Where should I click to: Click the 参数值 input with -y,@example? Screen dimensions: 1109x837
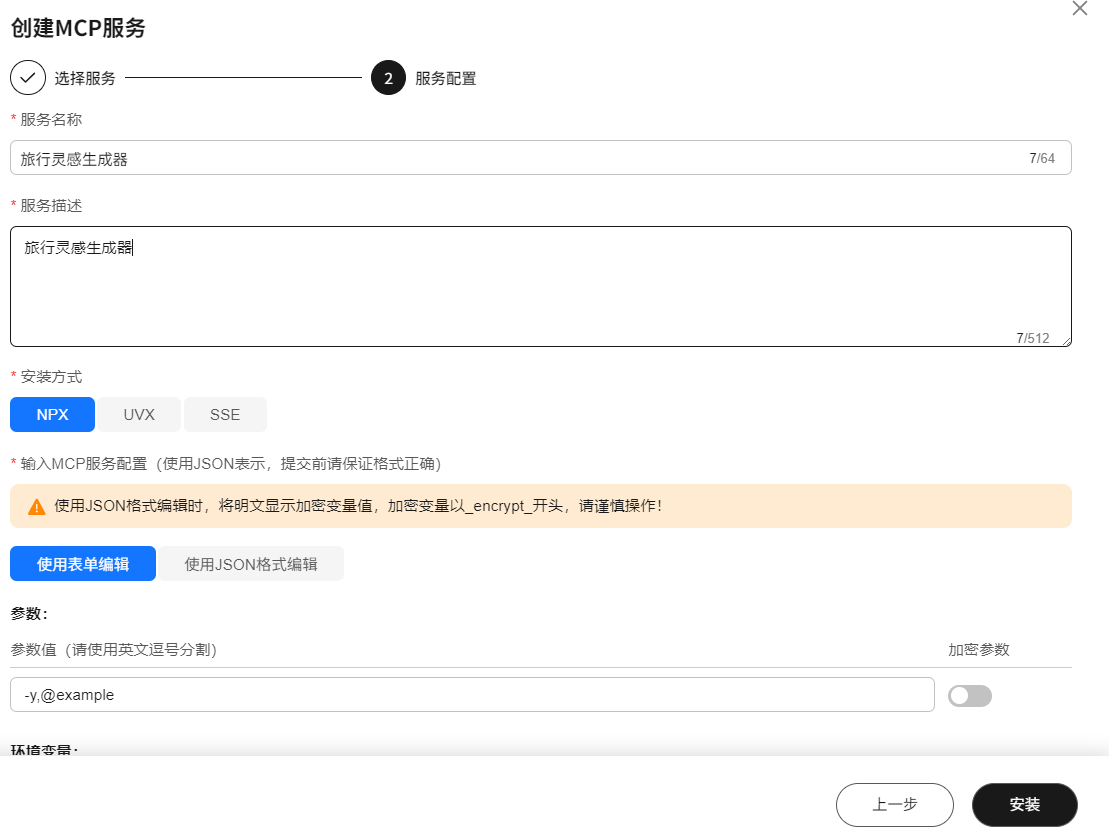[472, 695]
